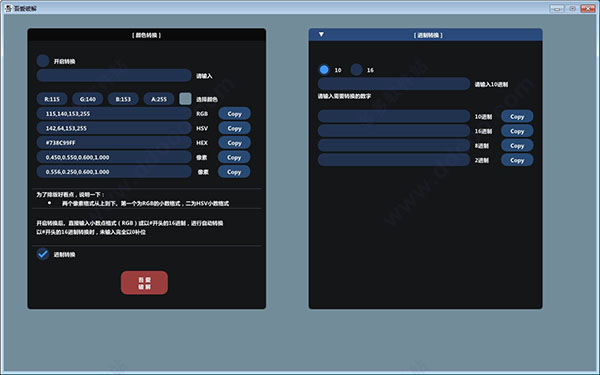Toggle the checked 进制转换 checkbox
The height and width of the screenshot is (375, 600).
point(43,254)
